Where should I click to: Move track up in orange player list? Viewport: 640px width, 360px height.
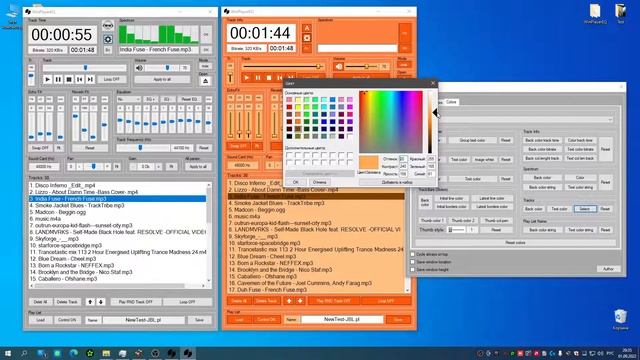pyautogui.click(x=289, y=301)
